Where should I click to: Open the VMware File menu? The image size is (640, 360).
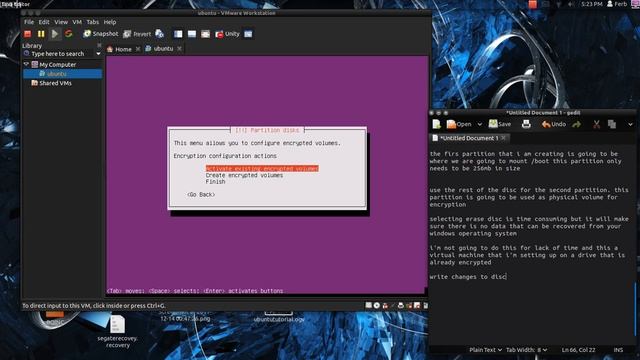click(x=29, y=22)
